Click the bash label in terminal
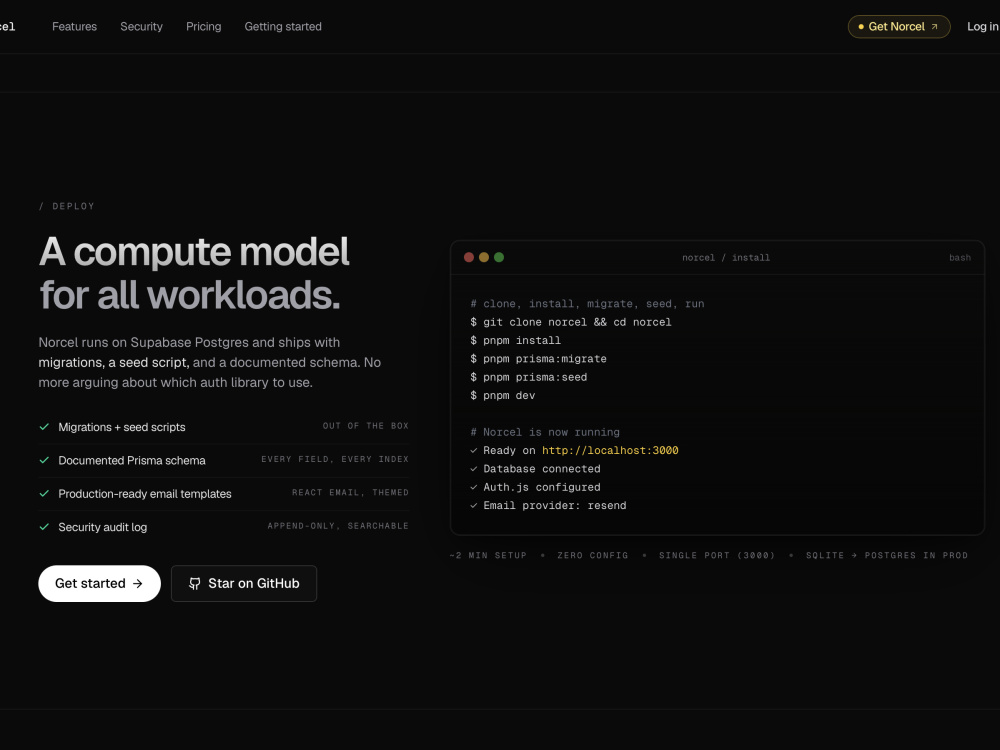Image resolution: width=1000 pixels, height=750 pixels. pyautogui.click(x=960, y=258)
